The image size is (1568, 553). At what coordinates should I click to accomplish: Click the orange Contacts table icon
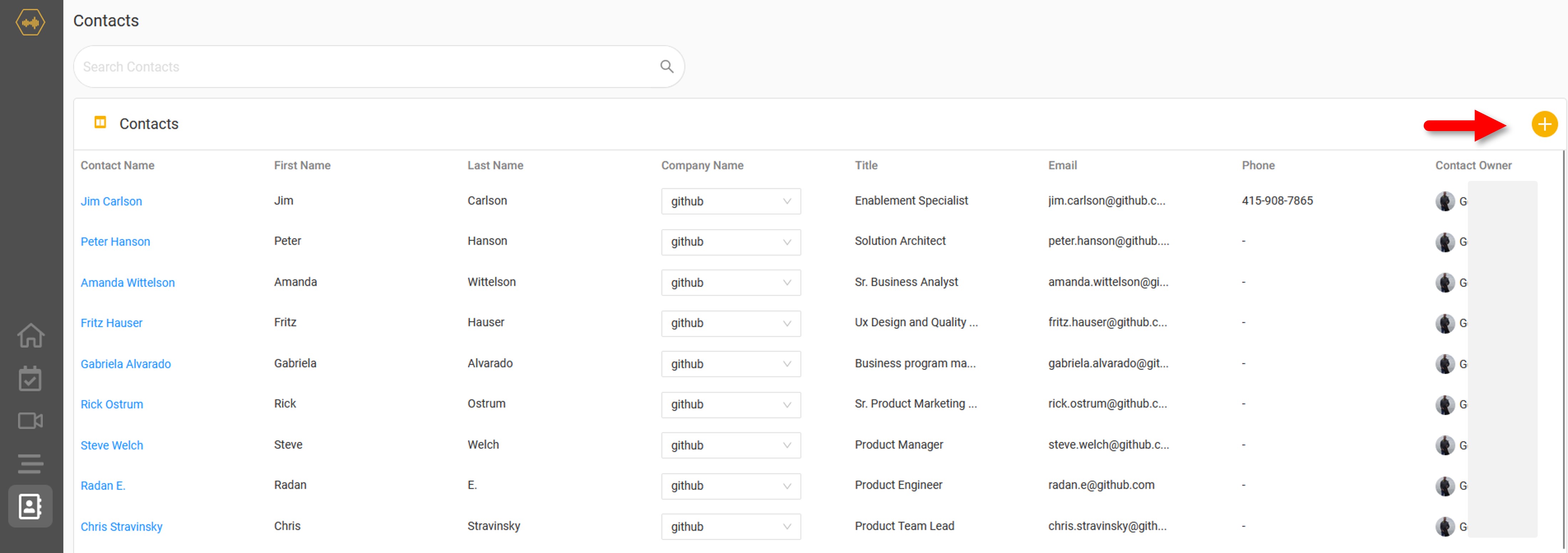[x=100, y=123]
